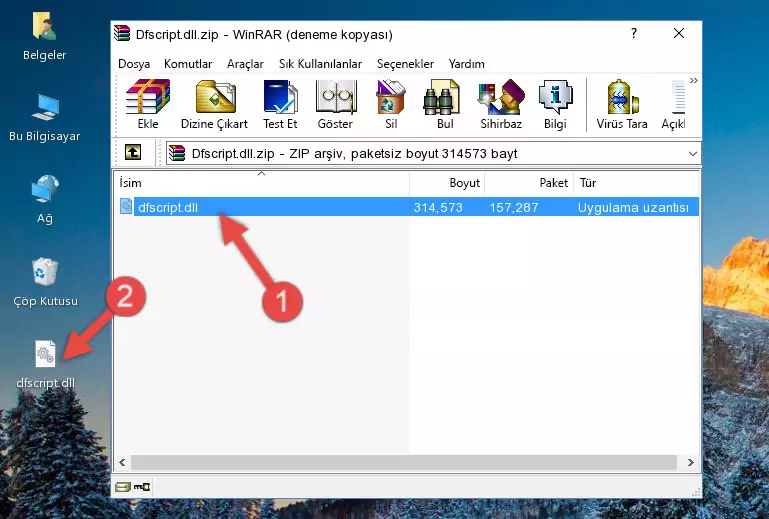Viewport: 769px width, 519px height.
Task: Click the Sil (Delete) toolbar icon
Action: 391,104
